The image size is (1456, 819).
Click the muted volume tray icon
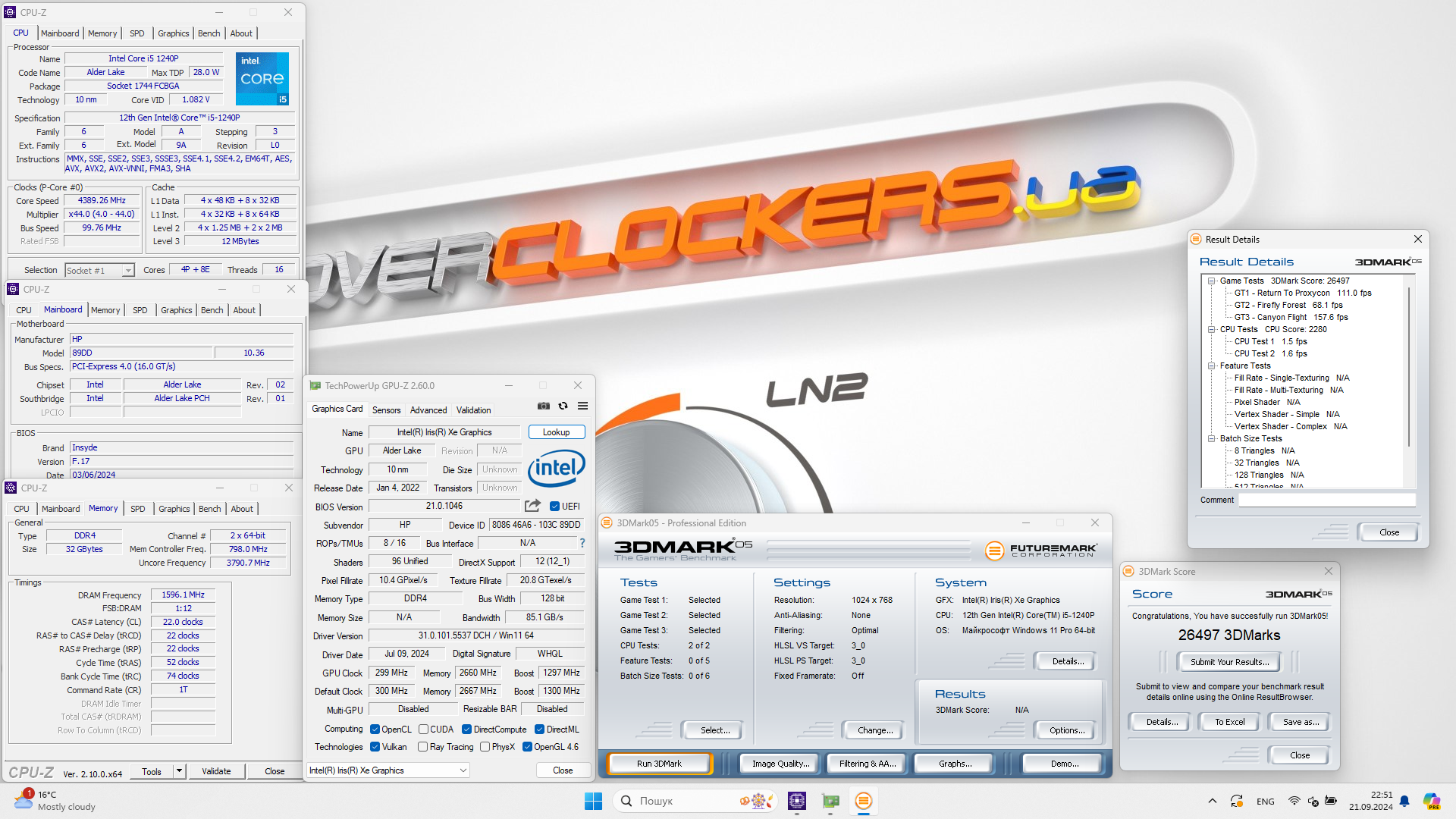[1313, 801]
